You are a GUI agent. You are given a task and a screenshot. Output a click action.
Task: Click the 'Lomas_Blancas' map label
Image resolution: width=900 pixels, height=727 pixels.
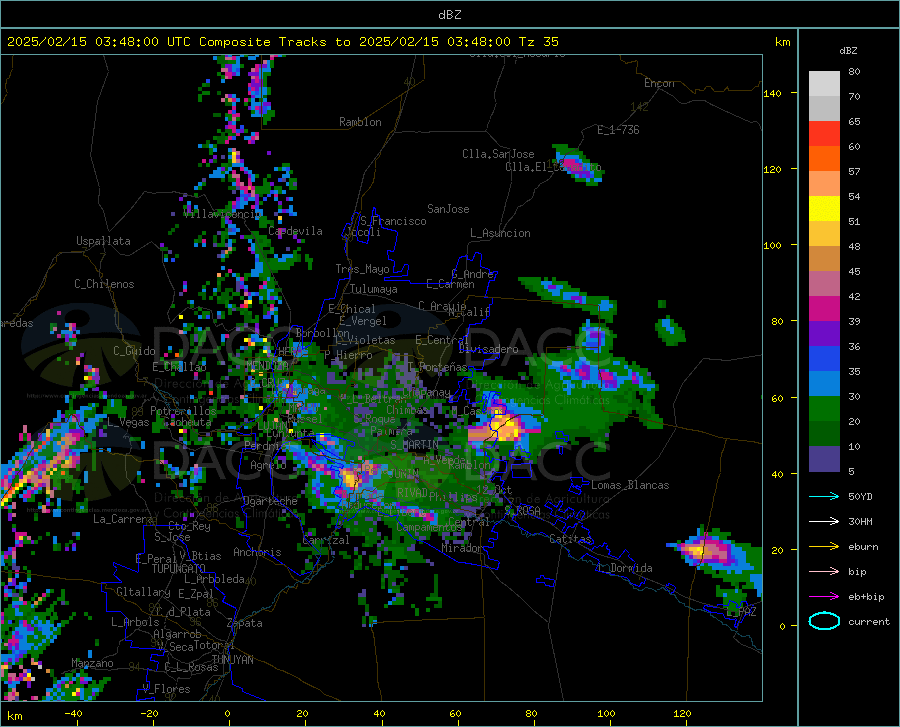(x=630, y=485)
